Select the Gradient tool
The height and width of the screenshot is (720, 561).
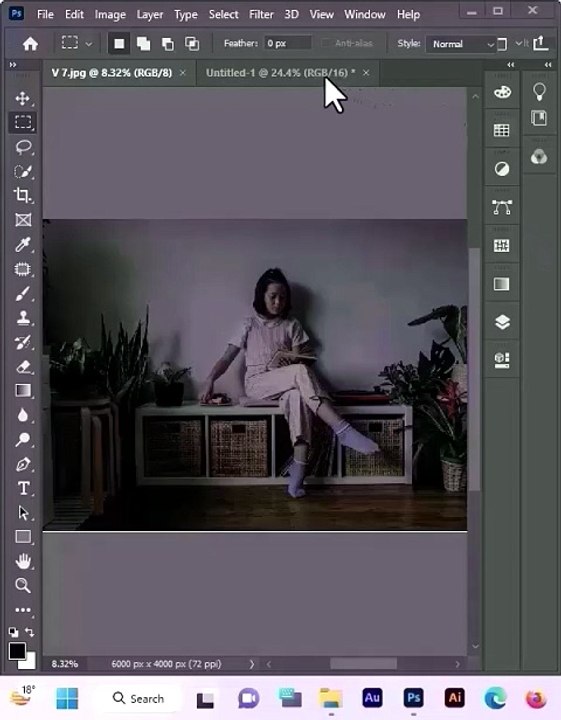pyautogui.click(x=23, y=391)
